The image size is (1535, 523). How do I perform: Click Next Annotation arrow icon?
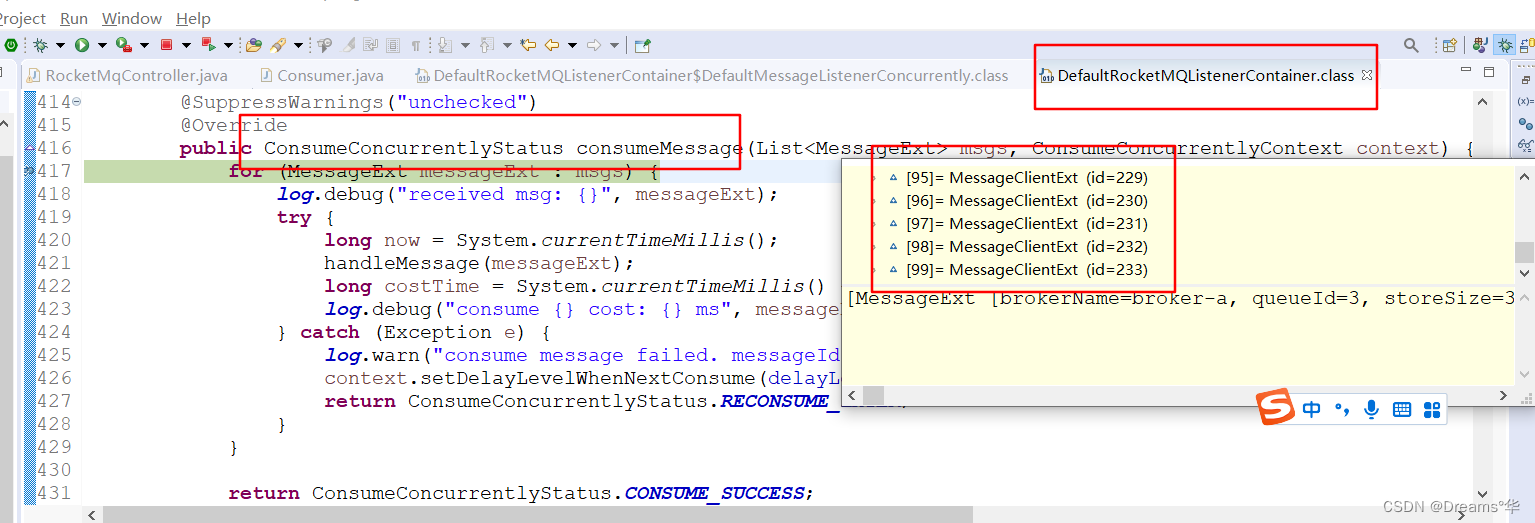[445, 45]
